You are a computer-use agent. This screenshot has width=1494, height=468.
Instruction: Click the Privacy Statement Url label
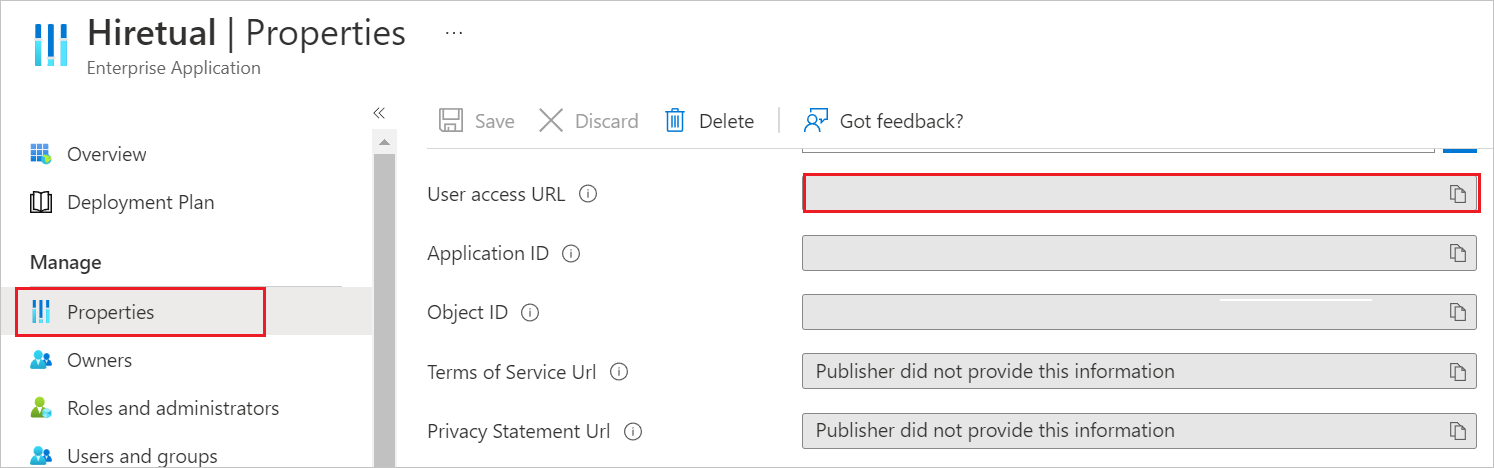point(519,431)
